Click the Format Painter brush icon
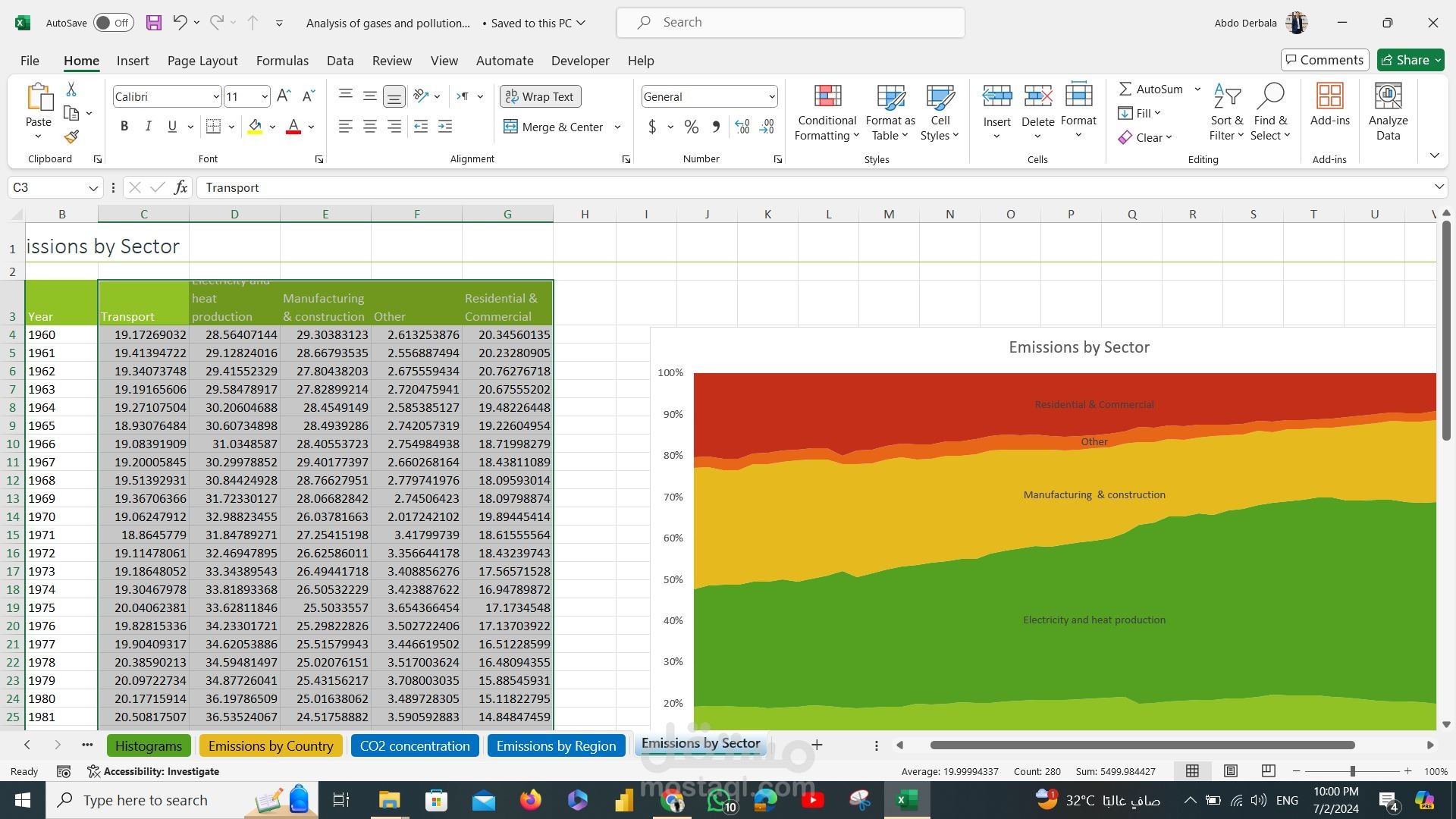Screen dimensions: 1456x819 point(71,137)
